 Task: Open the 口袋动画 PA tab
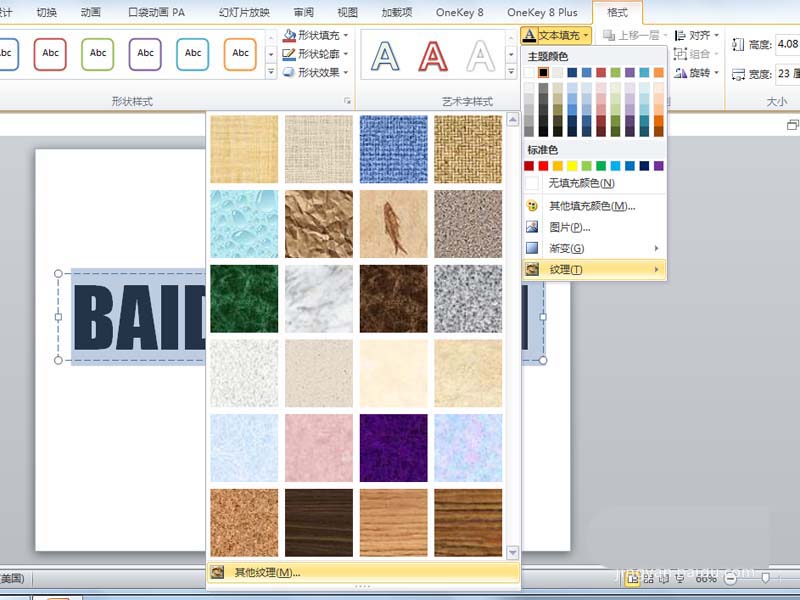156,12
